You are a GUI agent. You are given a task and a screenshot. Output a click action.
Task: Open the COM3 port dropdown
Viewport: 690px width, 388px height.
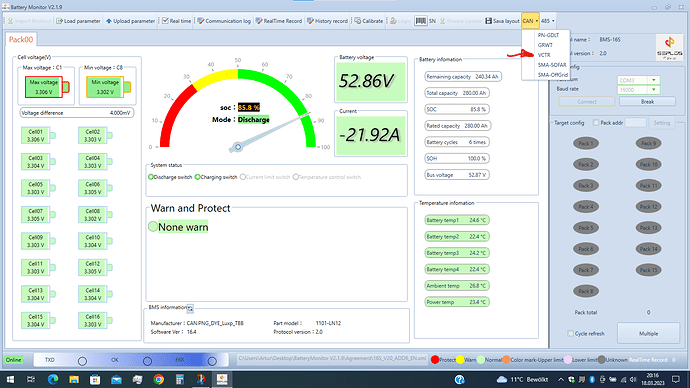pyautogui.click(x=654, y=80)
